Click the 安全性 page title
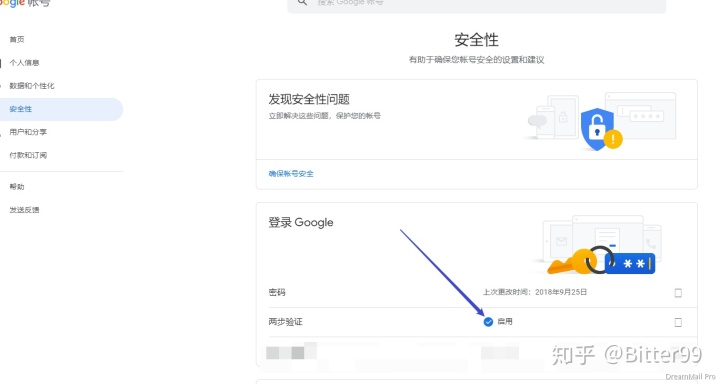The image size is (720, 384). (x=477, y=40)
